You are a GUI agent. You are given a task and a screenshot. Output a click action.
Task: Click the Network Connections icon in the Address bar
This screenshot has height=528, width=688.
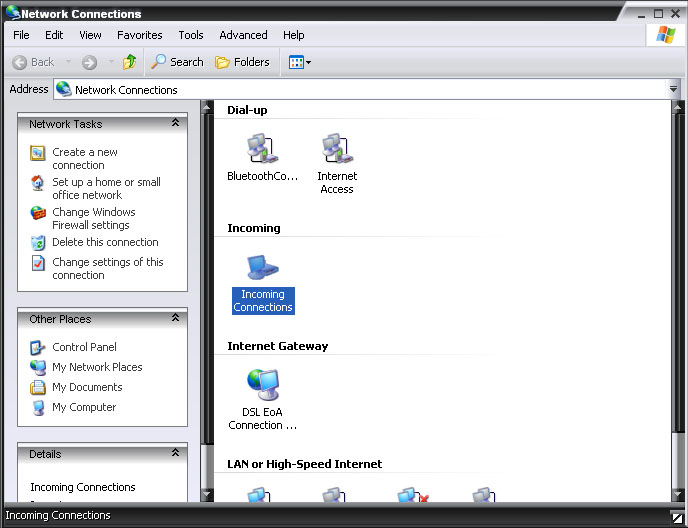(64, 89)
